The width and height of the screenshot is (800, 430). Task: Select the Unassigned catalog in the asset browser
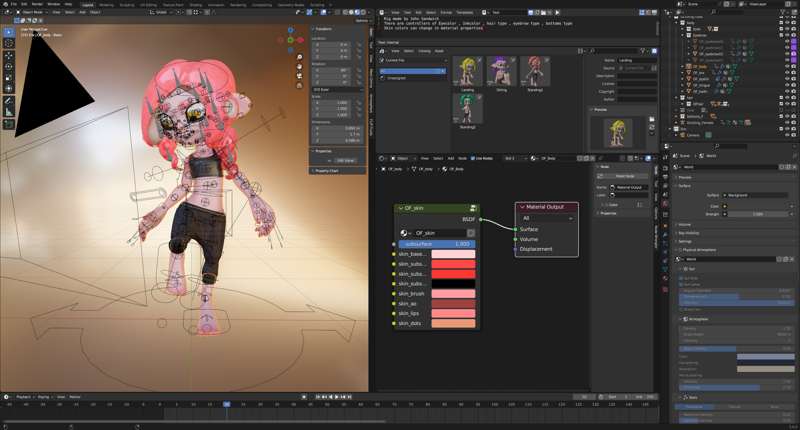tap(397, 76)
